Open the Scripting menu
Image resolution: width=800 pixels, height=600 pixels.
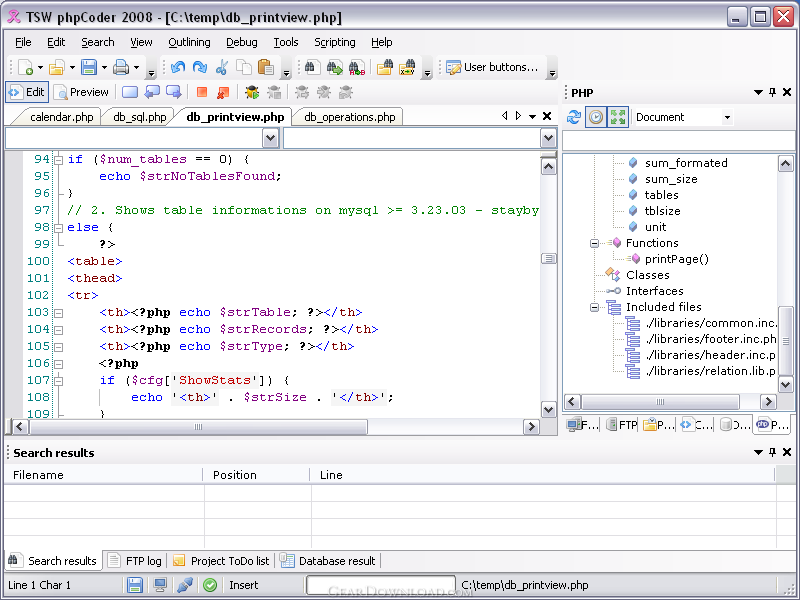(x=335, y=42)
